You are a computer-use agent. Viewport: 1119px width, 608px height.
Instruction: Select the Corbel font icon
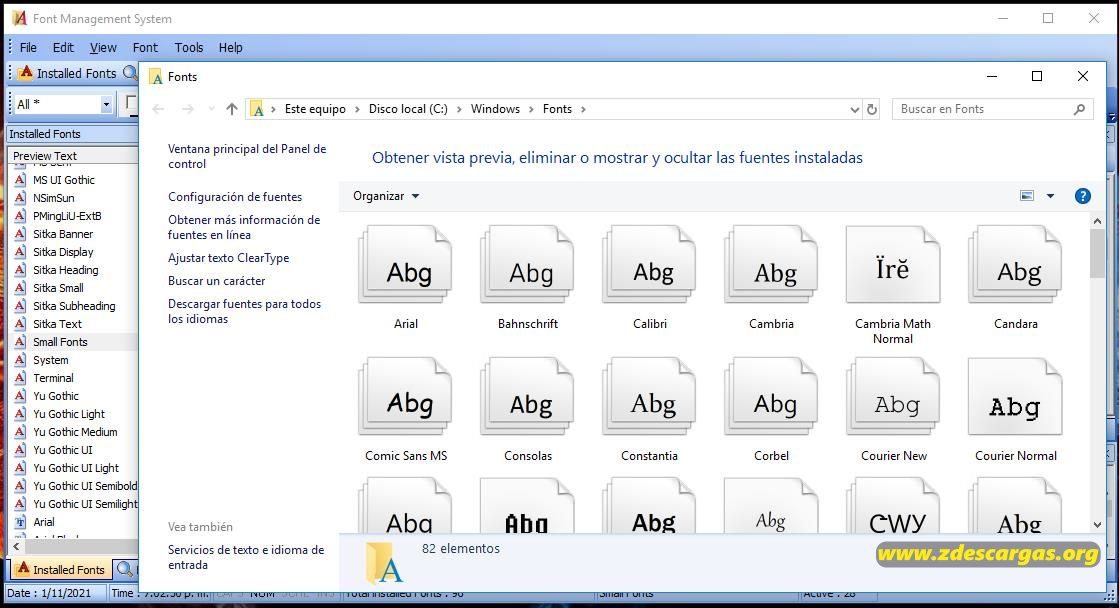[771, 397]
